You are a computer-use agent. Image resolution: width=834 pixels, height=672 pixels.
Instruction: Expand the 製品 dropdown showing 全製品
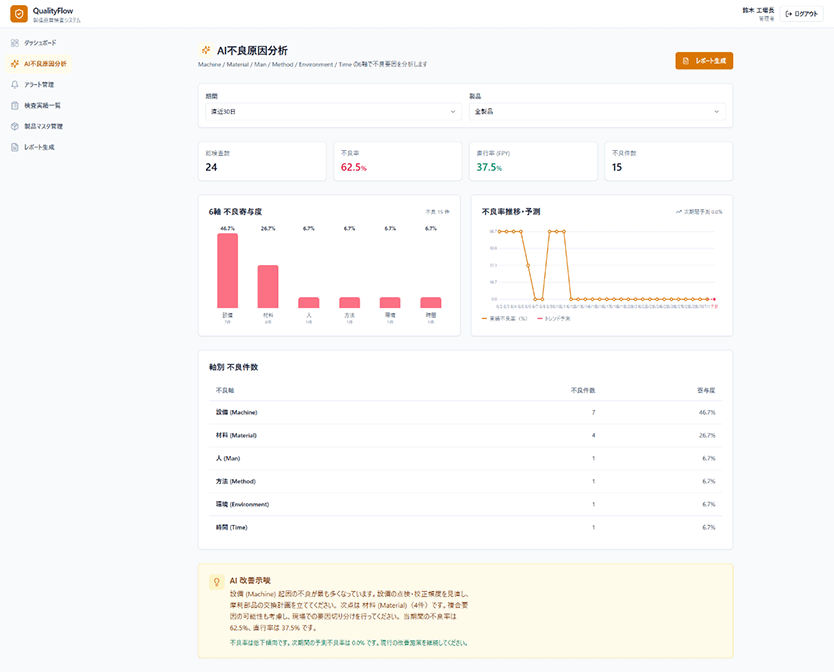tap(597, 112)
